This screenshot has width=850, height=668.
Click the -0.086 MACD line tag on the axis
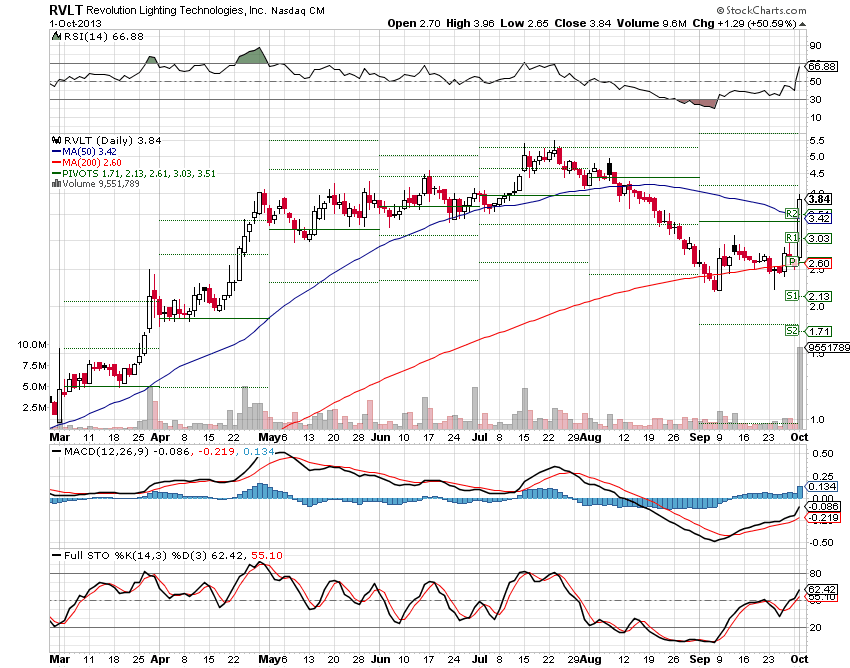pos(823,506)
